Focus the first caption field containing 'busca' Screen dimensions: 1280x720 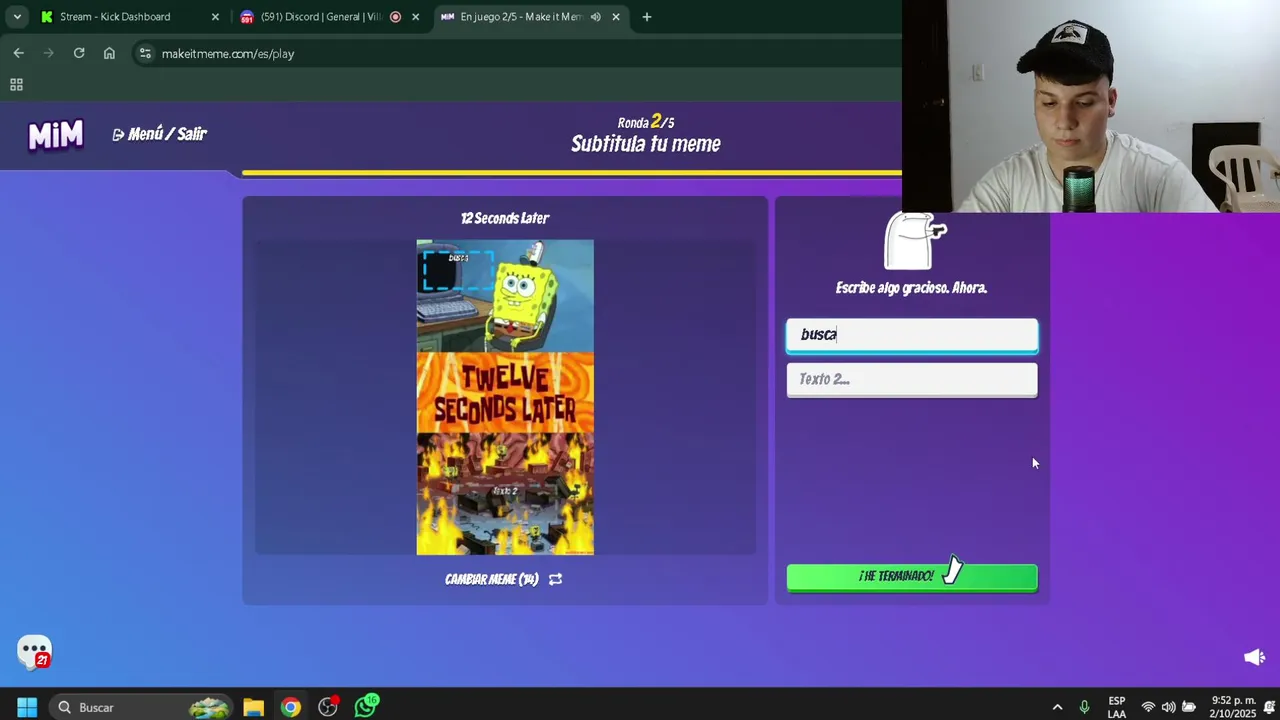pyautogui.click(x=912, y=335)
